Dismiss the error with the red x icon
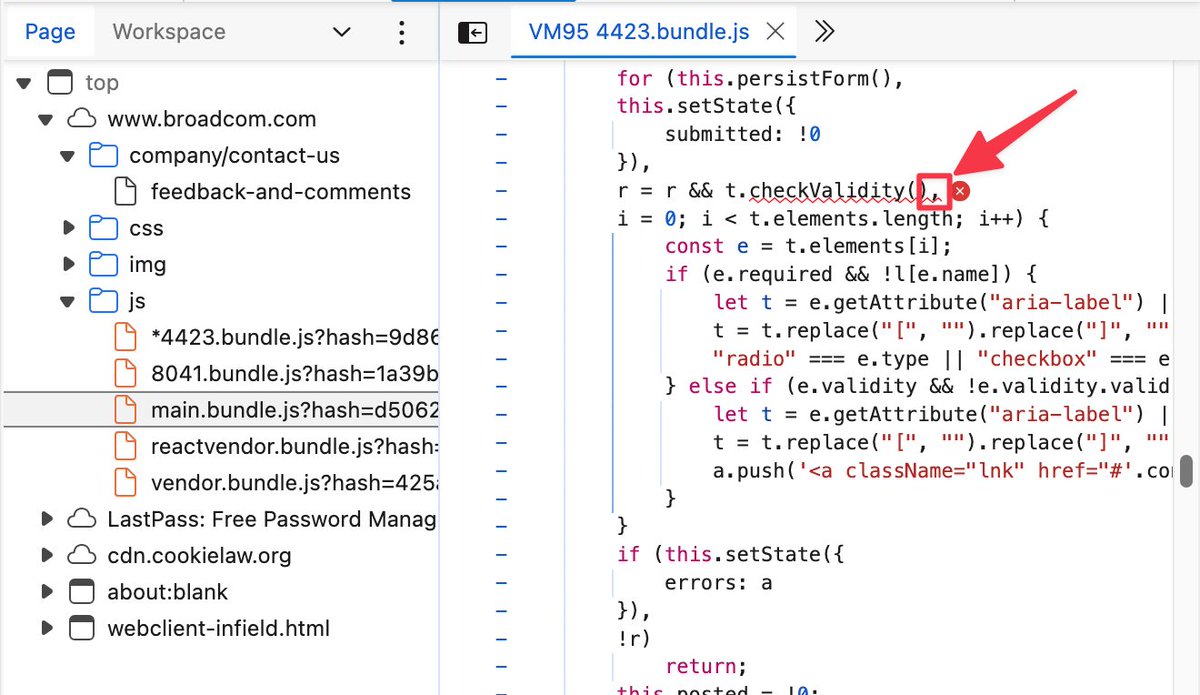This screenshot has height=695, width=1200. coord(960,190)
